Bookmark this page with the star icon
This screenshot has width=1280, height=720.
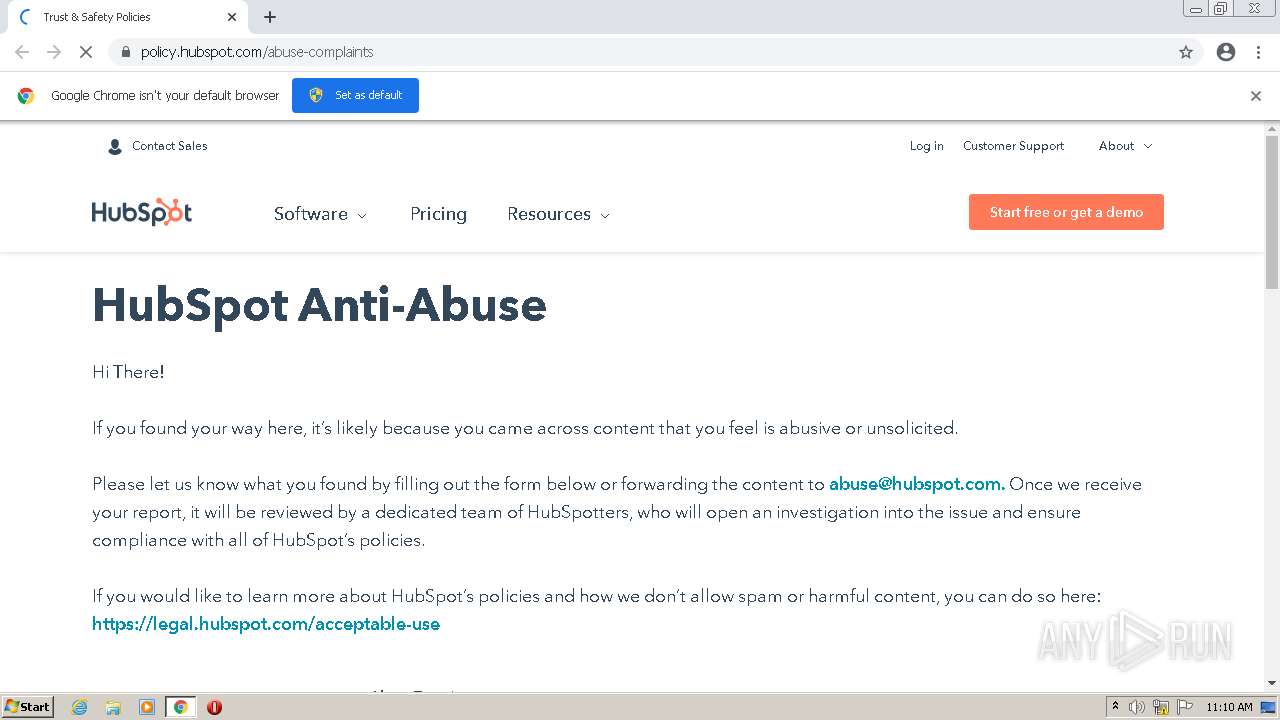1186,52
